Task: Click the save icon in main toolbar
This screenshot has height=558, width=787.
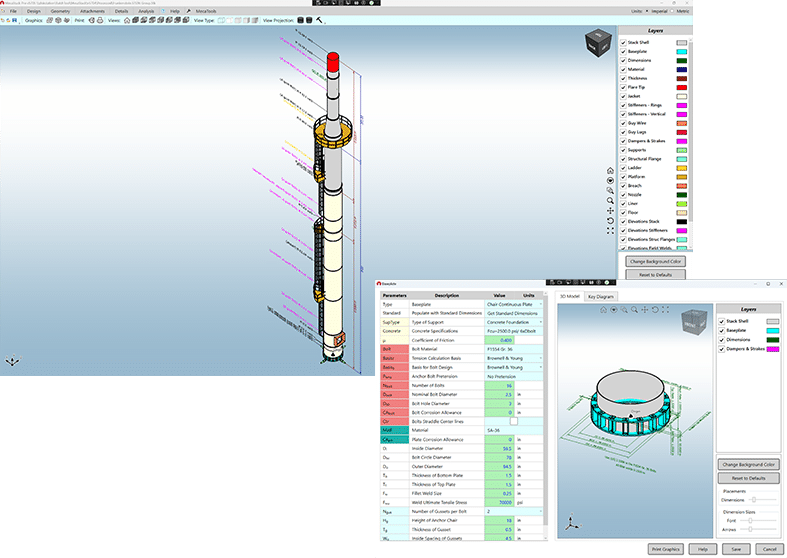Action: coord(15,20)
